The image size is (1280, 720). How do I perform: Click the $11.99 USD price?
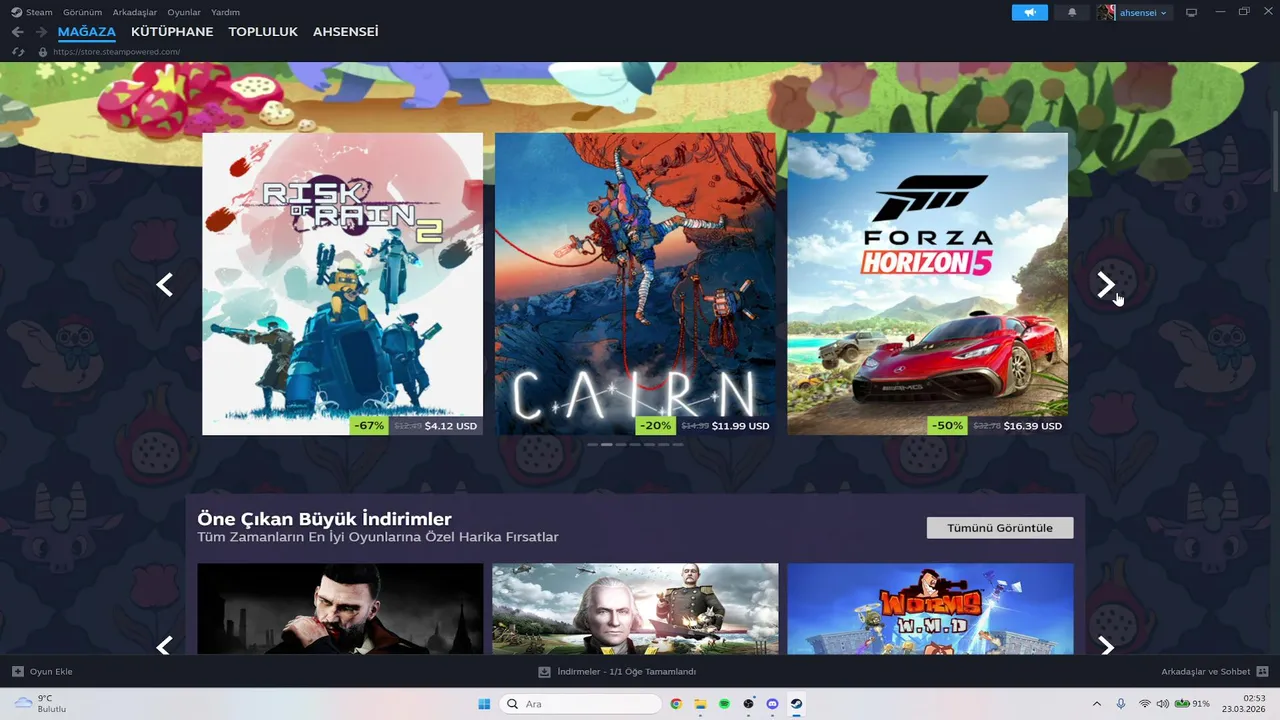(740, 426)
